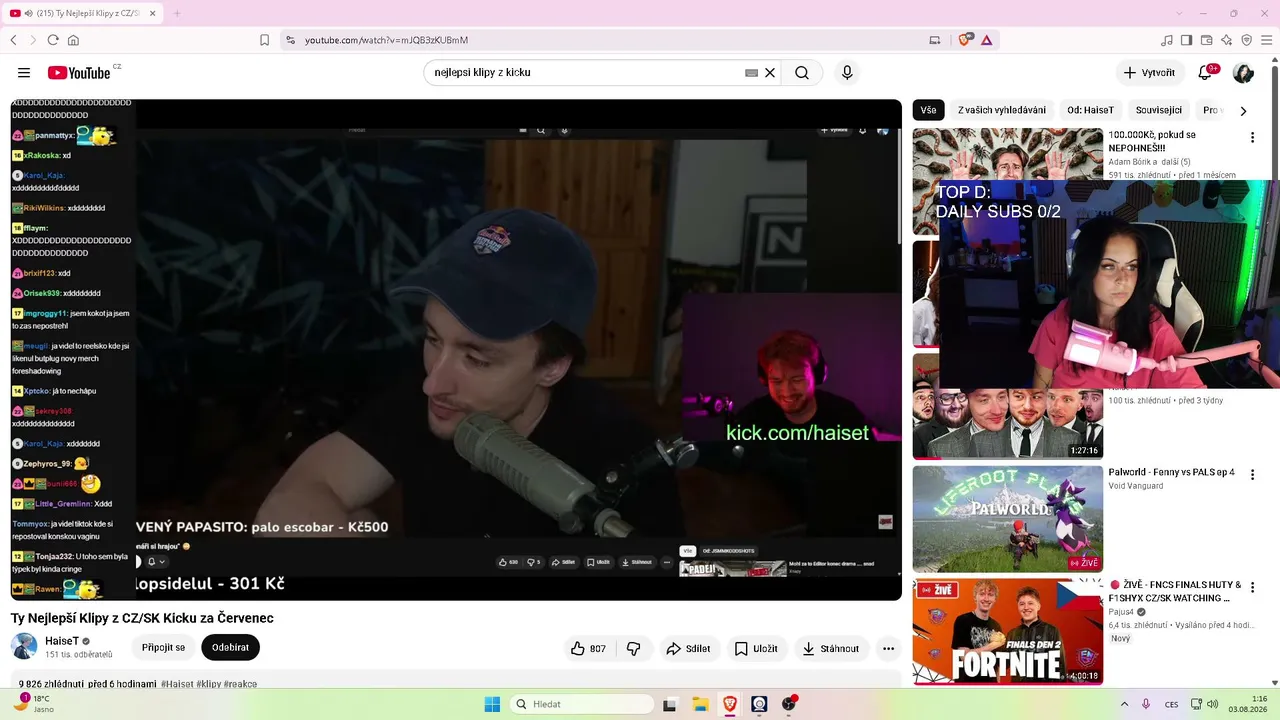
Task: Click the #Haiset hashtag
Action: 176,684
